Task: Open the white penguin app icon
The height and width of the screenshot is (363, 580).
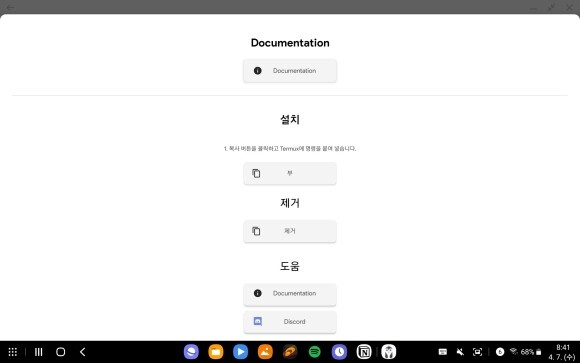Action: [389, 352]
